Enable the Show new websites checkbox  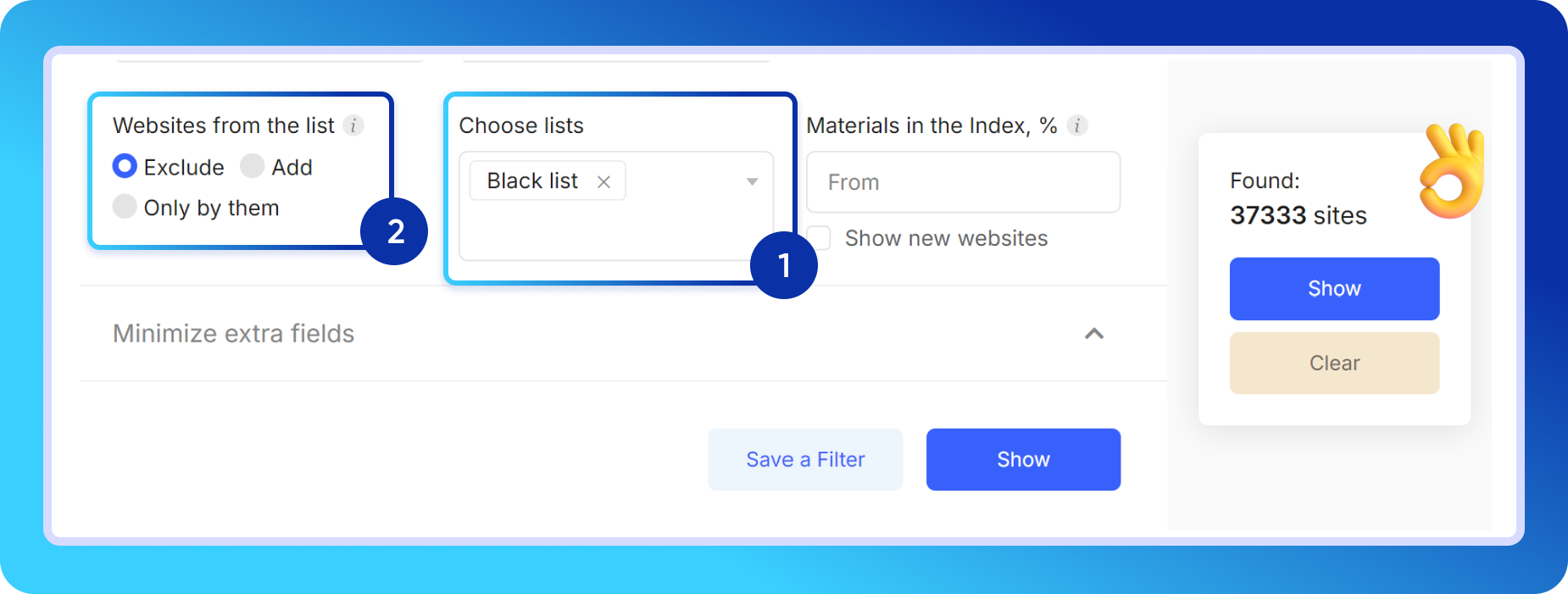pyautogui.click(x=819, y=238)
